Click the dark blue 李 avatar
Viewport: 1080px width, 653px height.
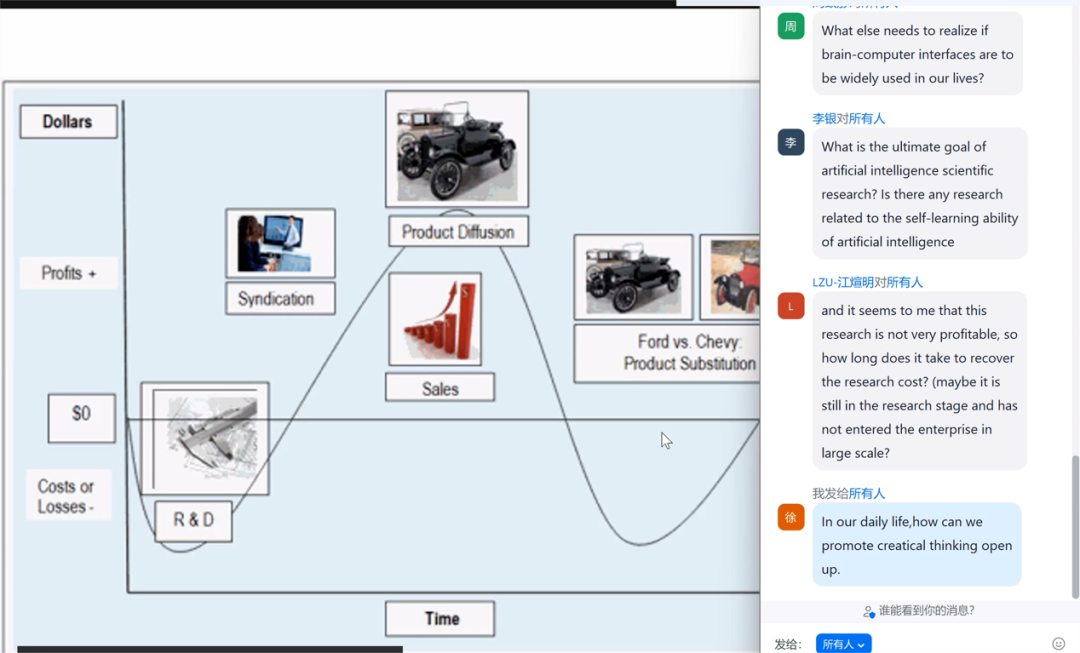click(791, 143)
